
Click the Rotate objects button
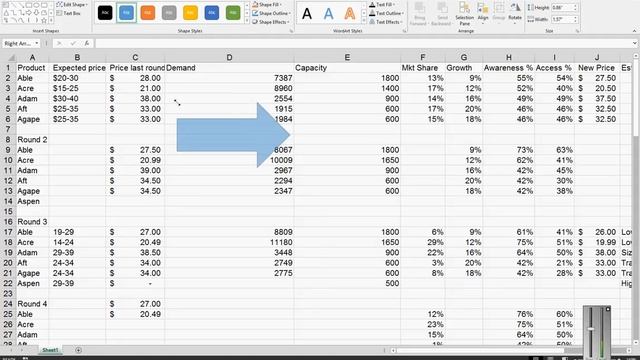(x=515, y=13)
